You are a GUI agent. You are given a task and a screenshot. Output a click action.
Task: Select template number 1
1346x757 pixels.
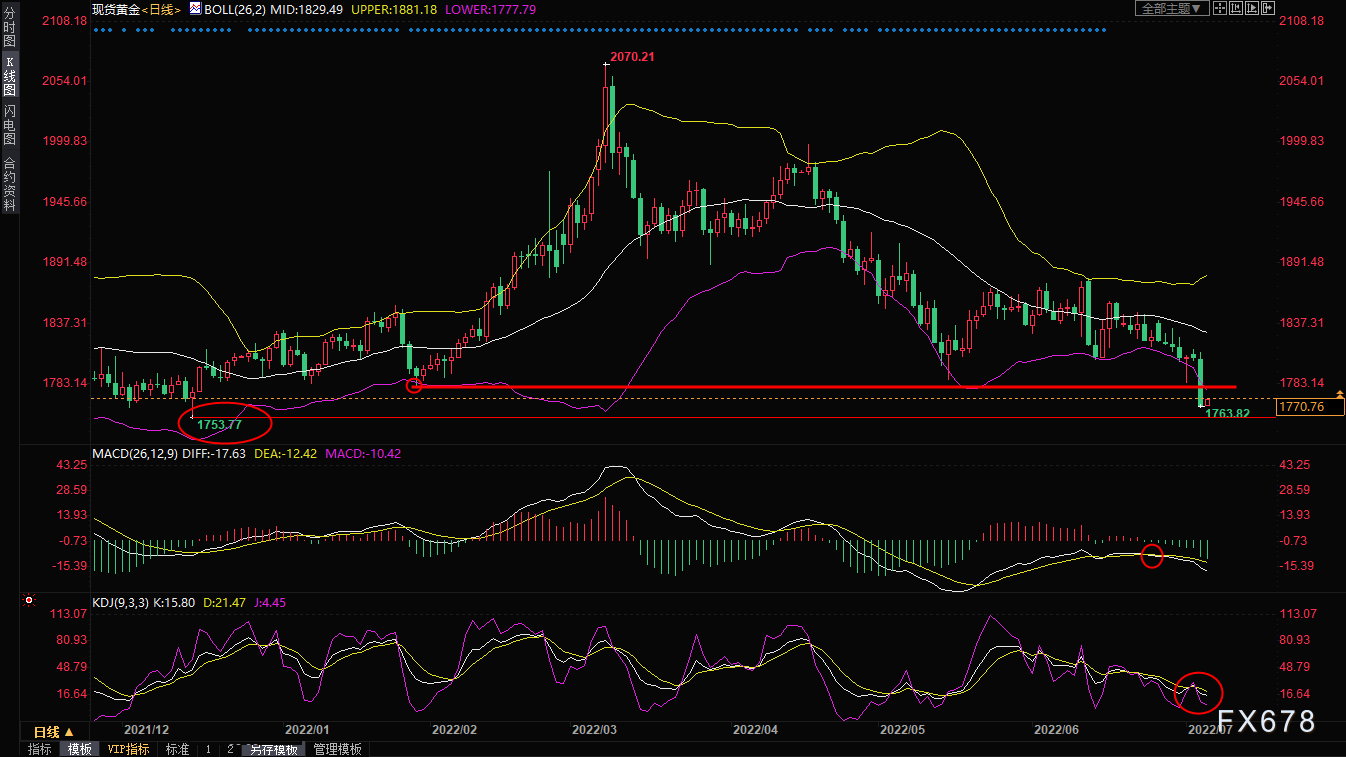tap(208, 749)
